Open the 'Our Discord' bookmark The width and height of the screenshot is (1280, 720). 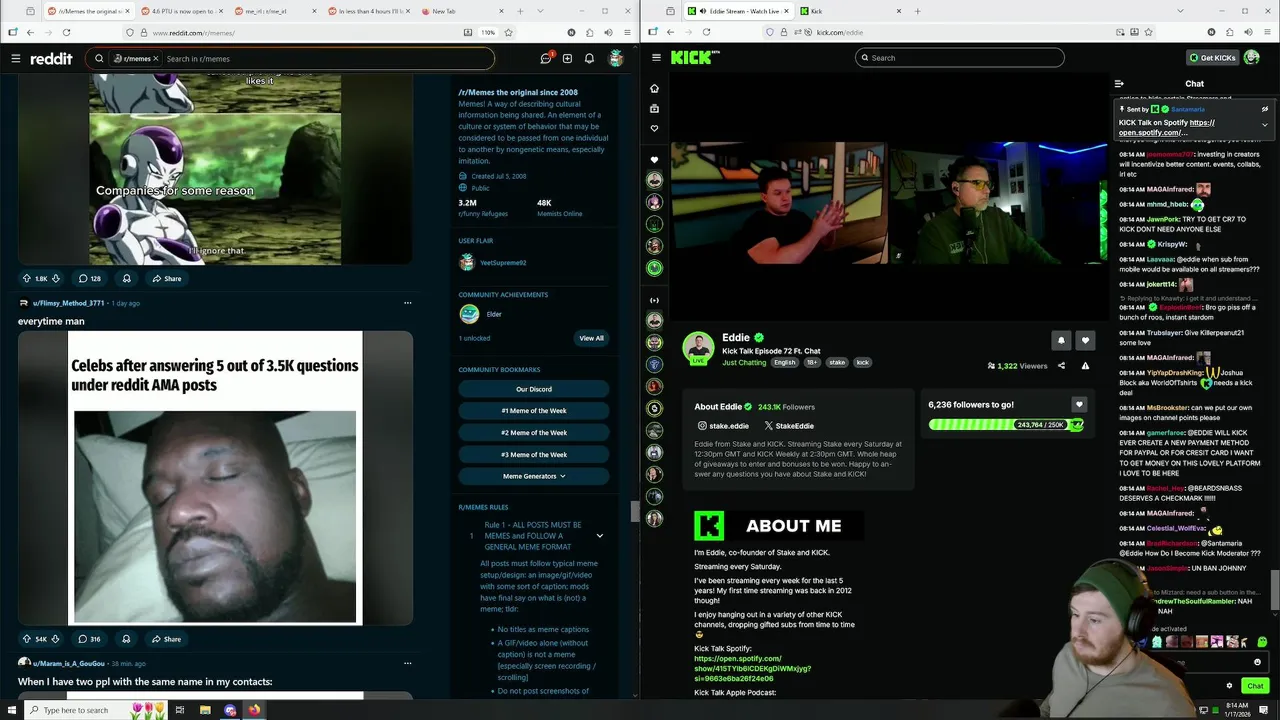point(534,389)
